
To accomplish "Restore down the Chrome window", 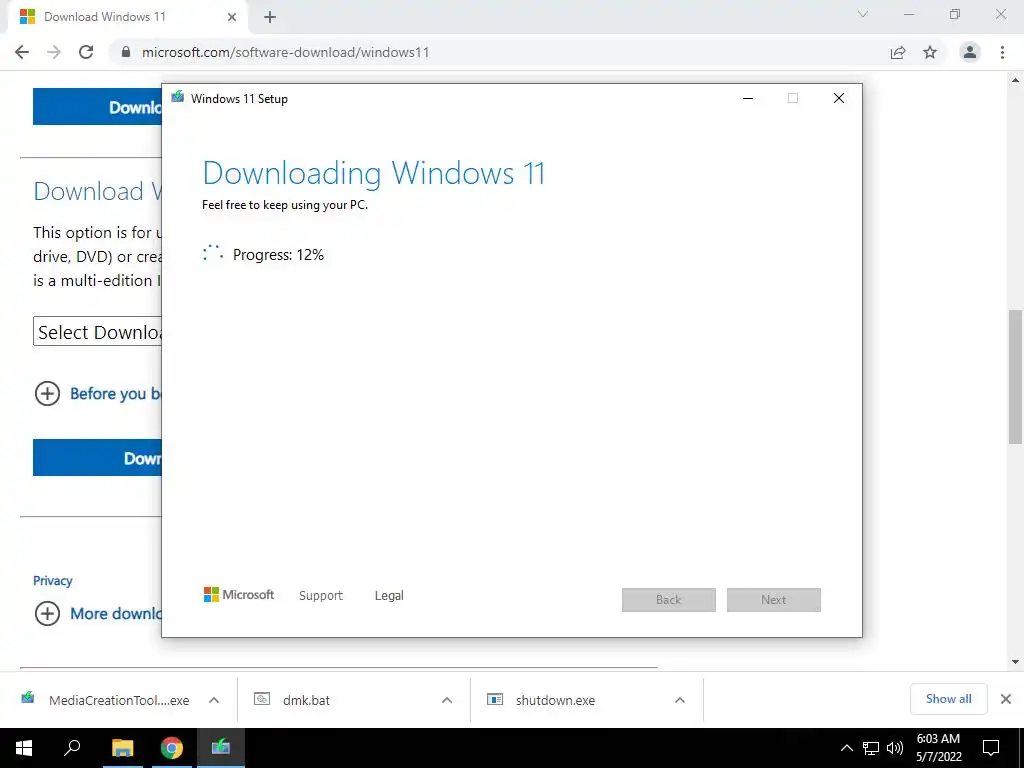I will click(955, 14).
